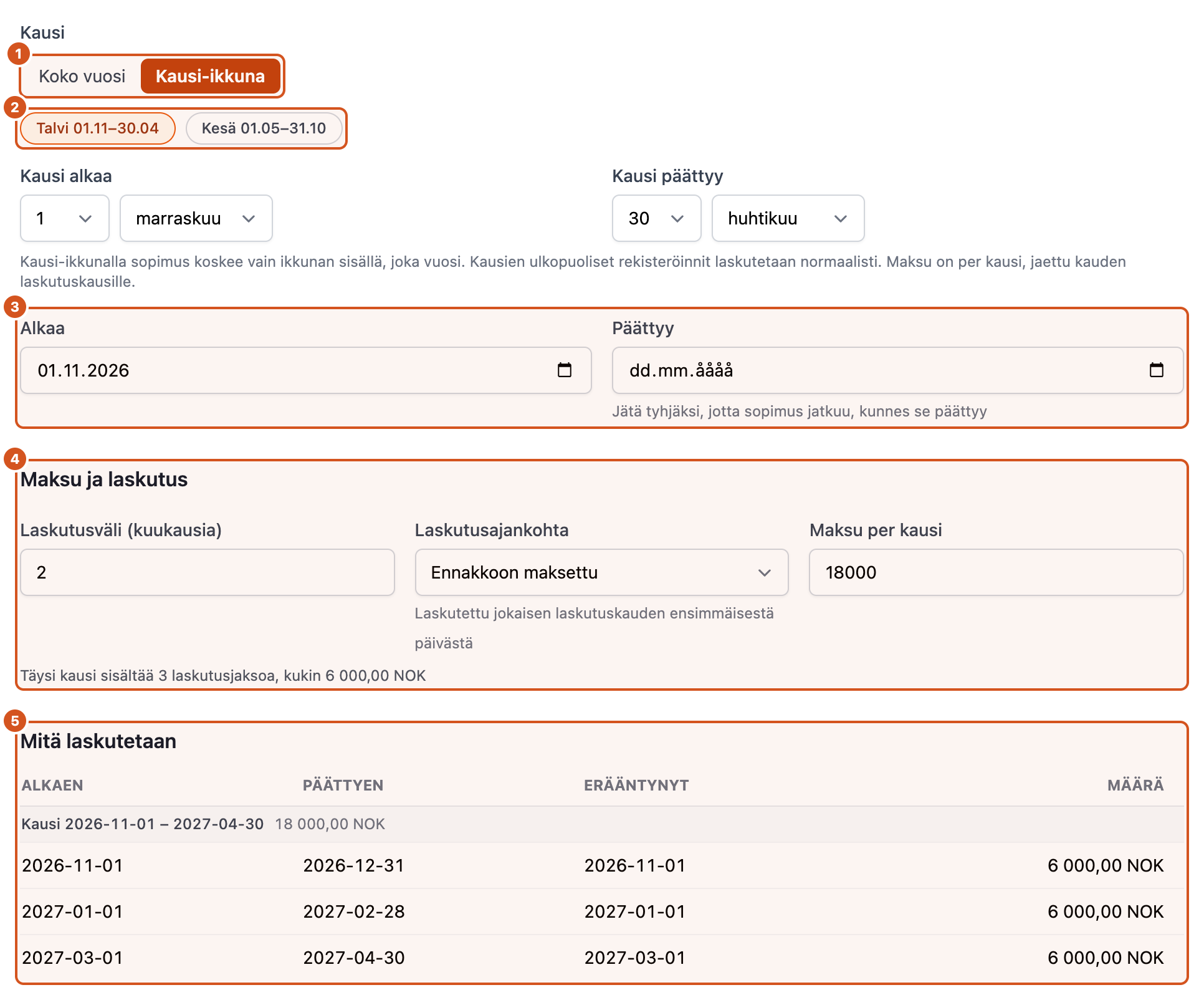Open the huhtikuu month dropdown
Image resolution: width=1204 pixels, height=1000 pixels.
coord(788,218)
